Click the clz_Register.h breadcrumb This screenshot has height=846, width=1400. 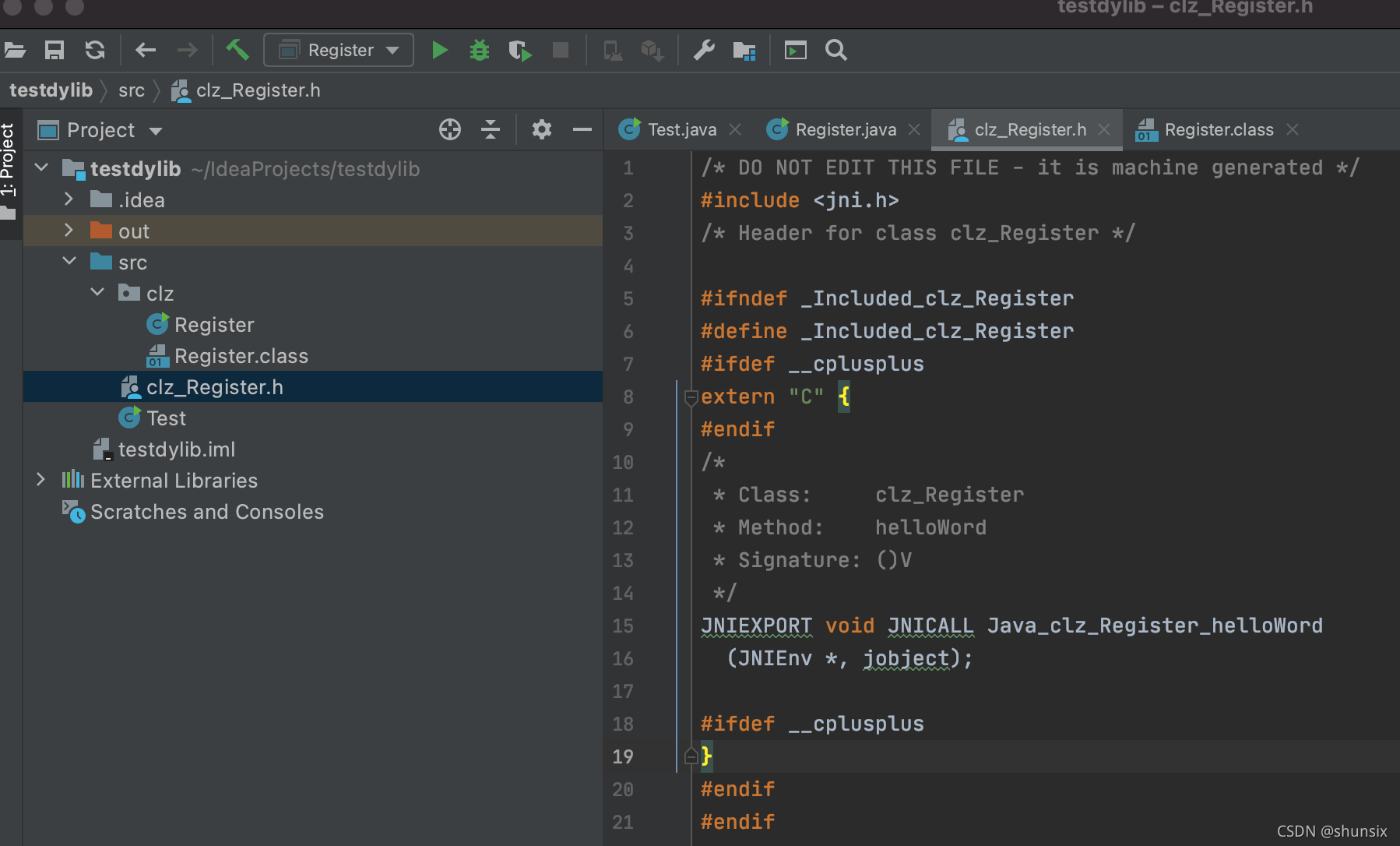pyautogui.click(x=246, y=90)
